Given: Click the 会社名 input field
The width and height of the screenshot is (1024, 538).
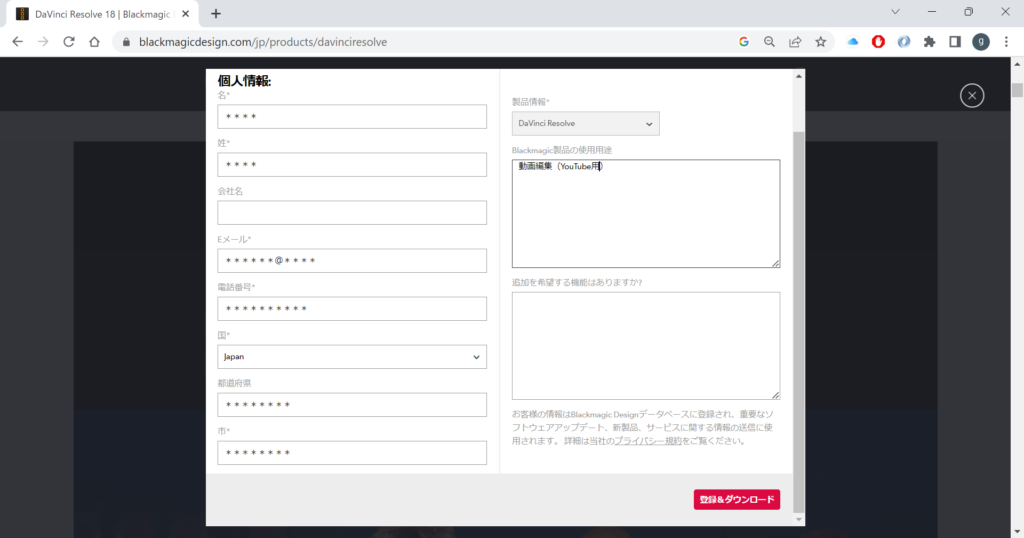Looking at the screenshot, I should [x=351, y=213].
